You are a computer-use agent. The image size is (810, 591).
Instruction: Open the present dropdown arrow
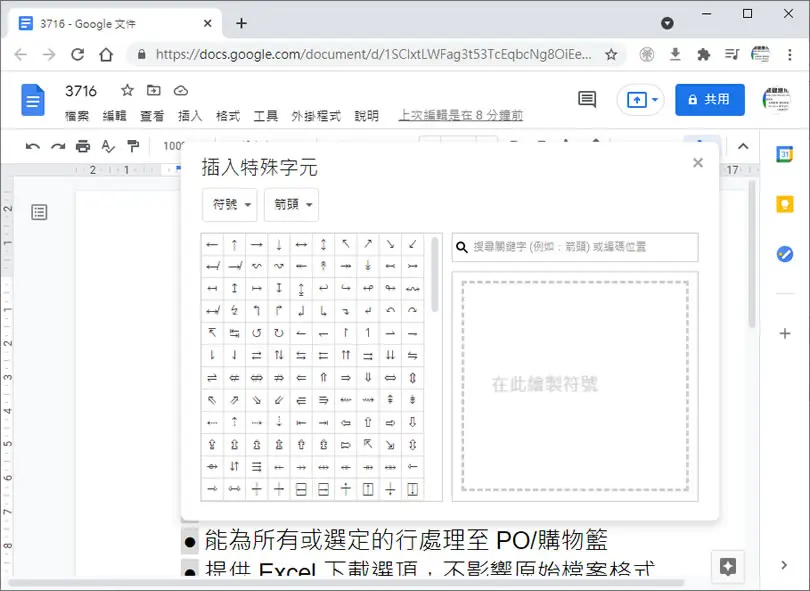(655, 100)
